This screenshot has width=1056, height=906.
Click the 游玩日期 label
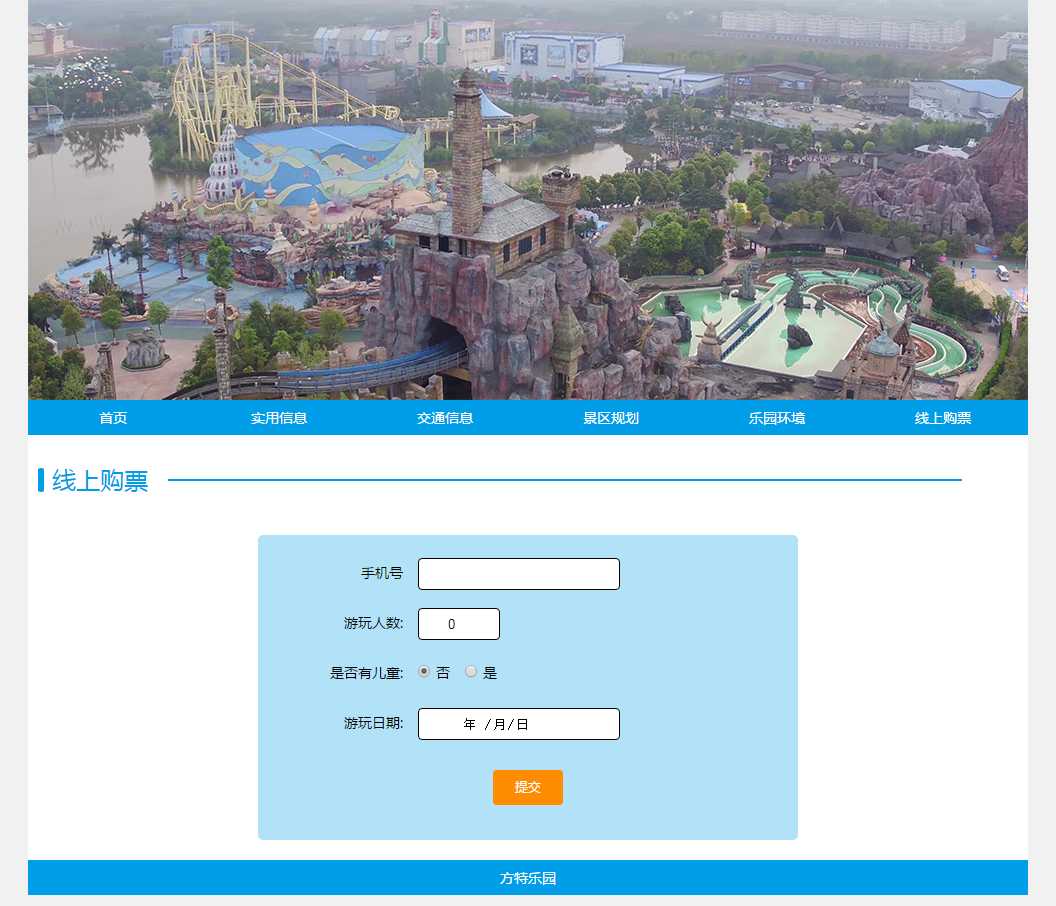(x=373, y=723)
